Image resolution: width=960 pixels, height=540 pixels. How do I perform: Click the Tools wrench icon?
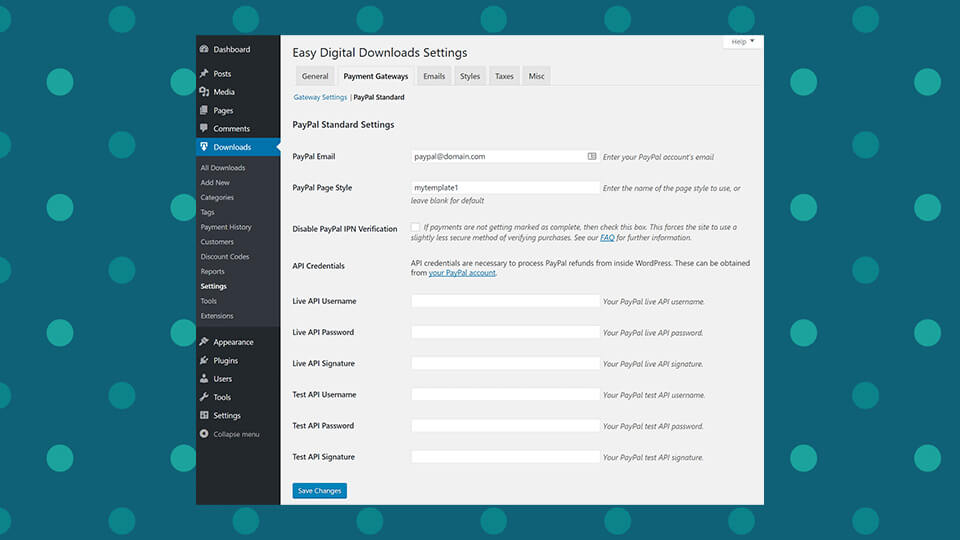[204, 397]
